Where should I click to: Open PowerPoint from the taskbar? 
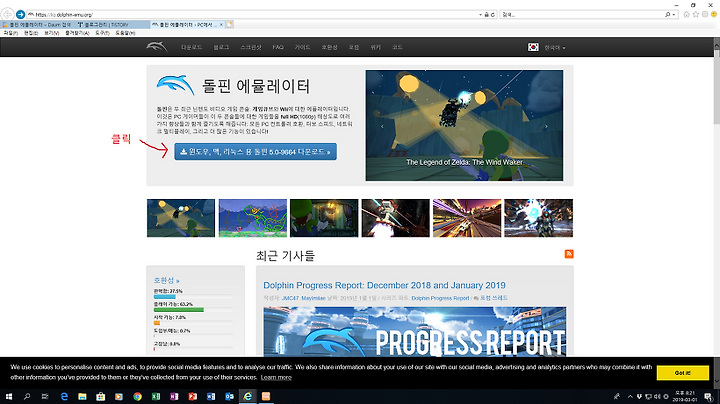[x=192, y=396]
